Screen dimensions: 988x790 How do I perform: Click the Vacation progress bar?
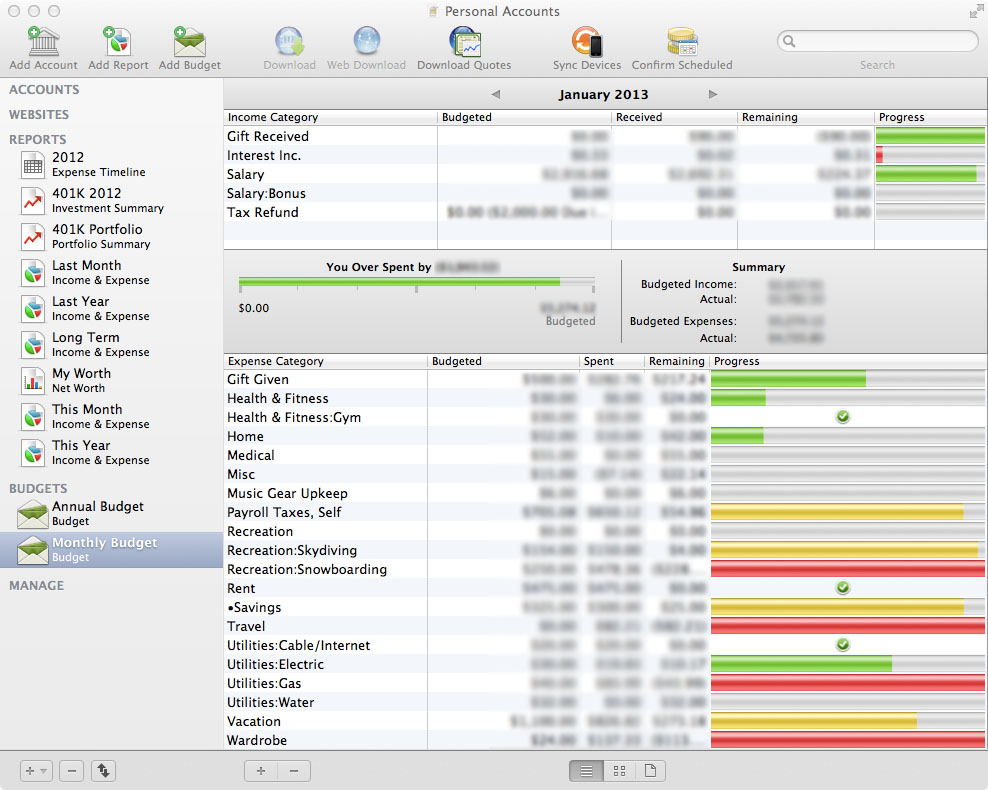[847, 722]
